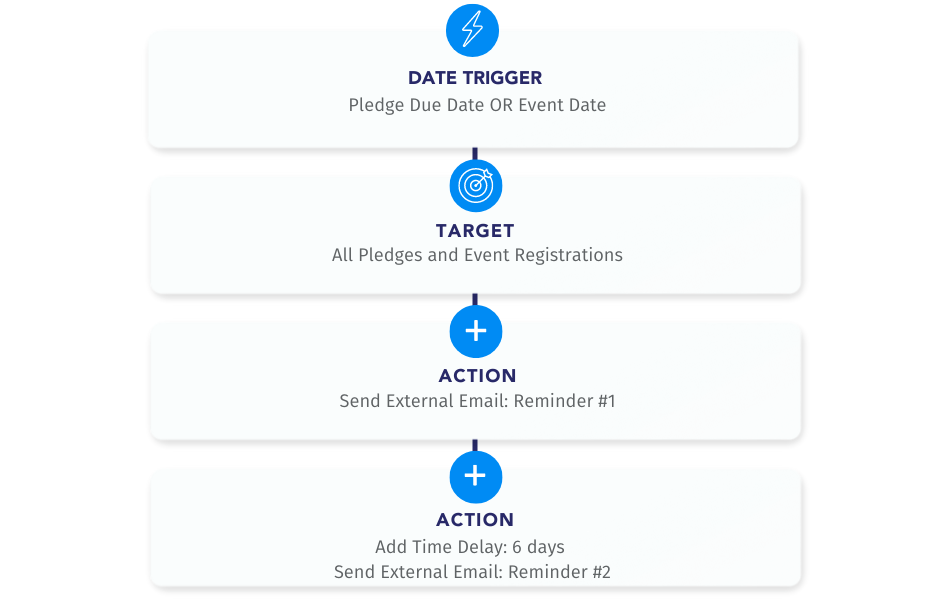Click the second ACTION heading
Screen dimensions: 950x600
tap(475, 520)
